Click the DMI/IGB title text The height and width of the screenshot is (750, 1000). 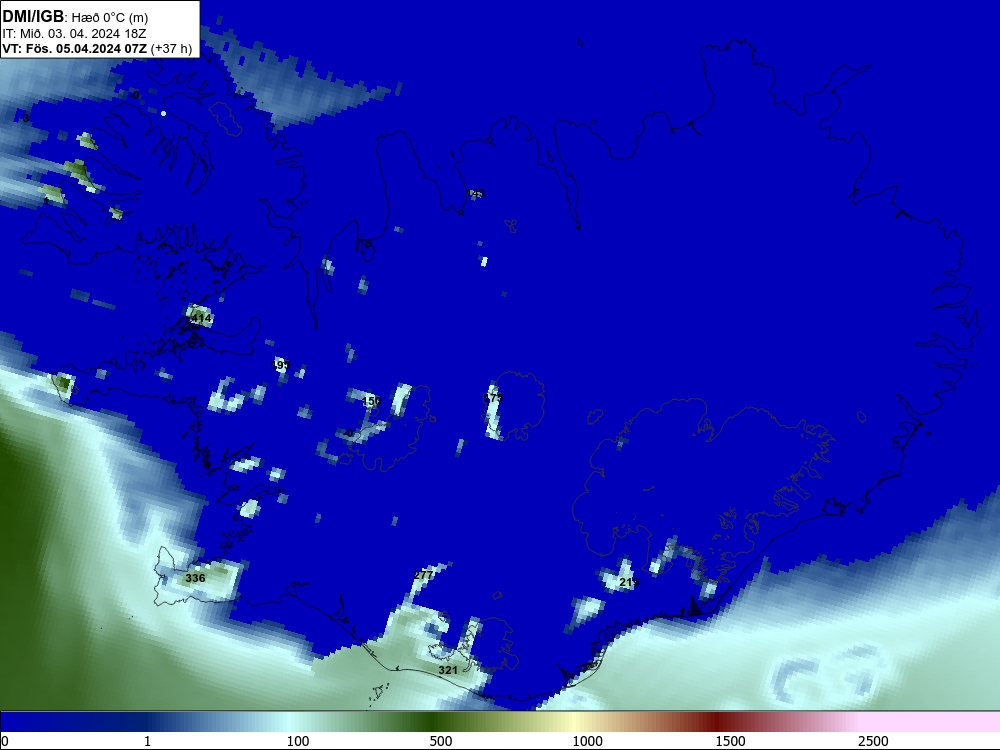click(x=33, y=15)
